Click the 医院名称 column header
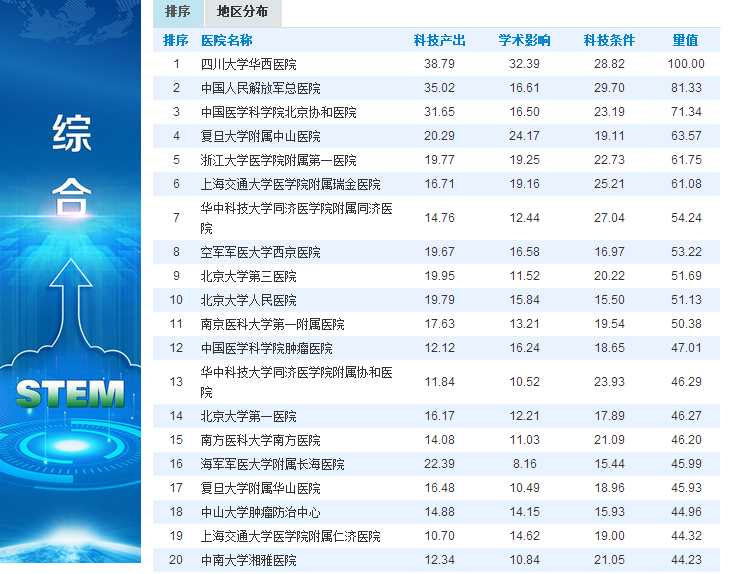The image size is (735, 574). (227, 40)
